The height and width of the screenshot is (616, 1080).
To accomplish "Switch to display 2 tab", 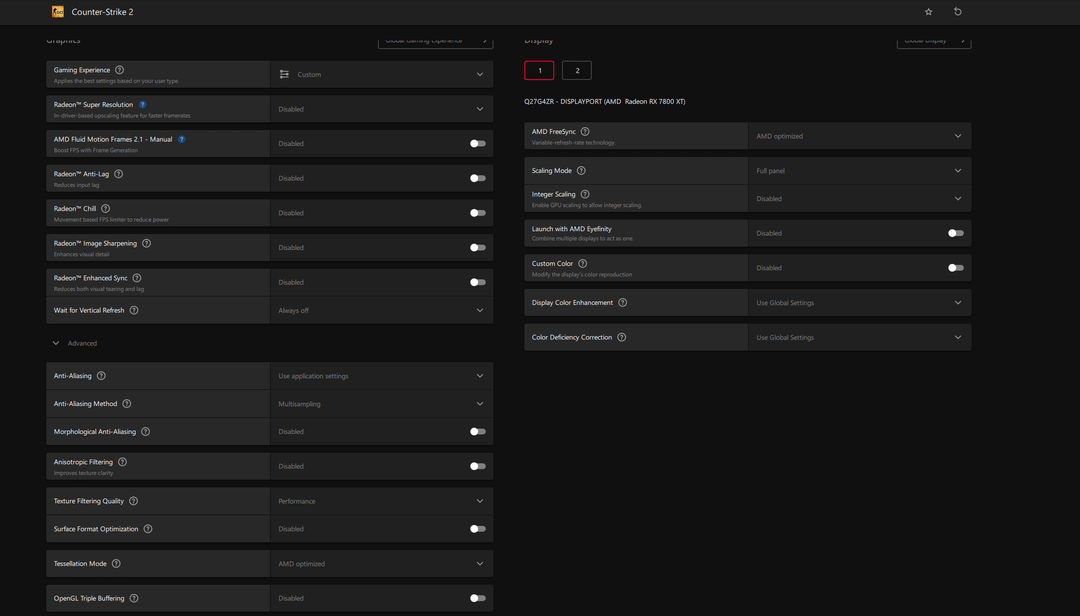I will coord(577,70).
